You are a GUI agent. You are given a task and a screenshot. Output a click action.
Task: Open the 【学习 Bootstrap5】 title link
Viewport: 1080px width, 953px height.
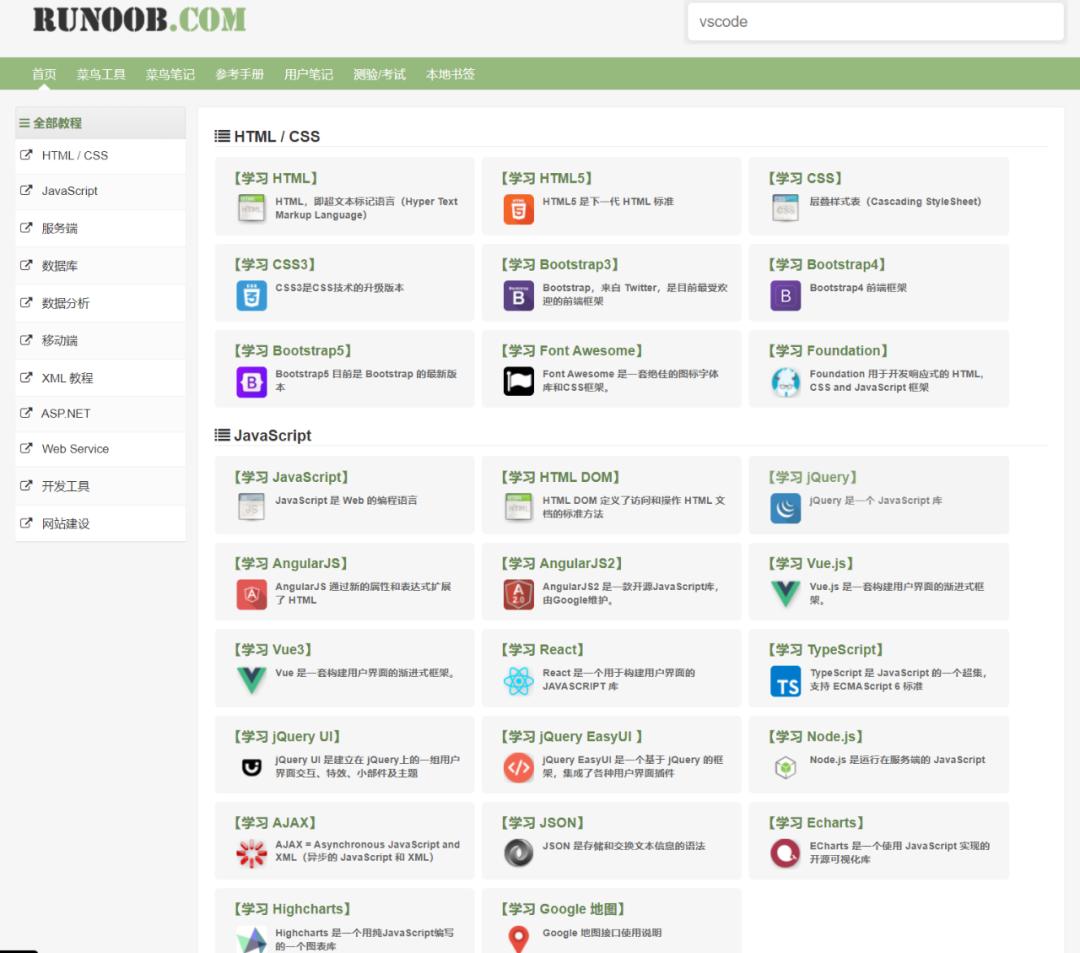point(293,350)
